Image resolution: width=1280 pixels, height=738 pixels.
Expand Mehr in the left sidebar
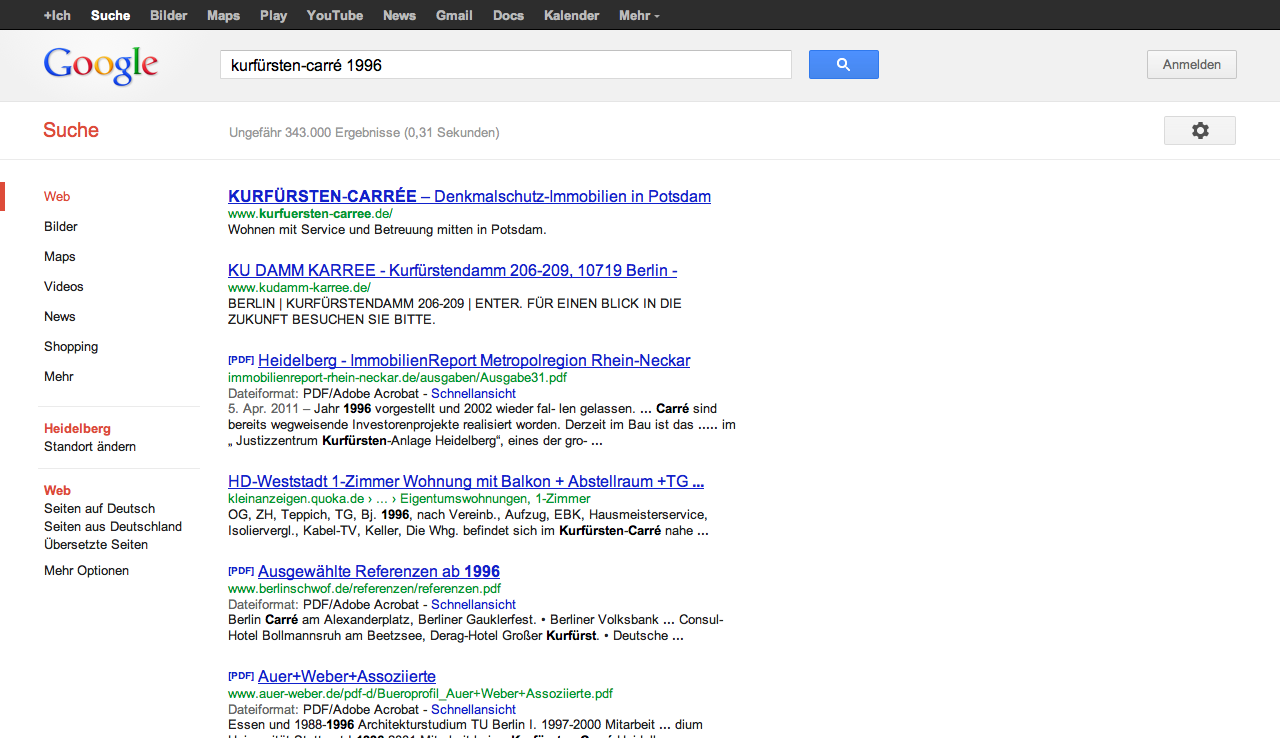coord(59,377)
